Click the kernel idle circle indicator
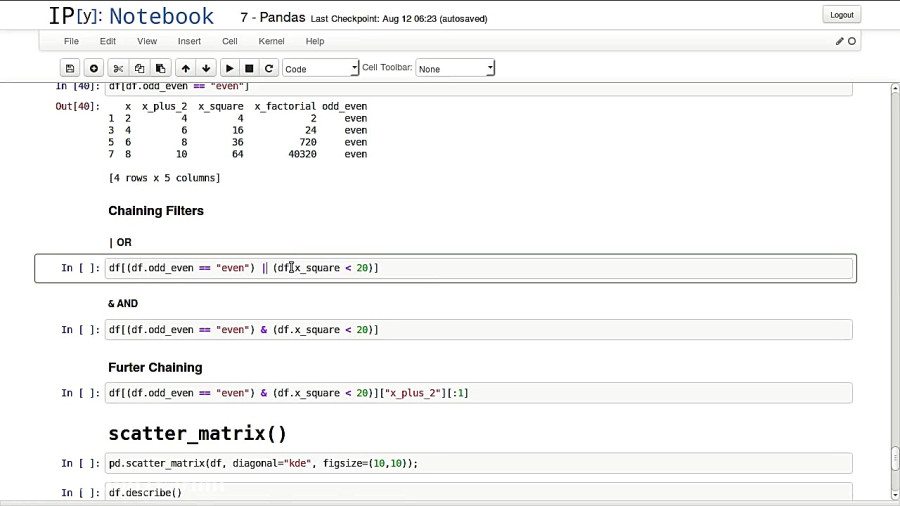The image size is (900, 506). tap(852, 41)
